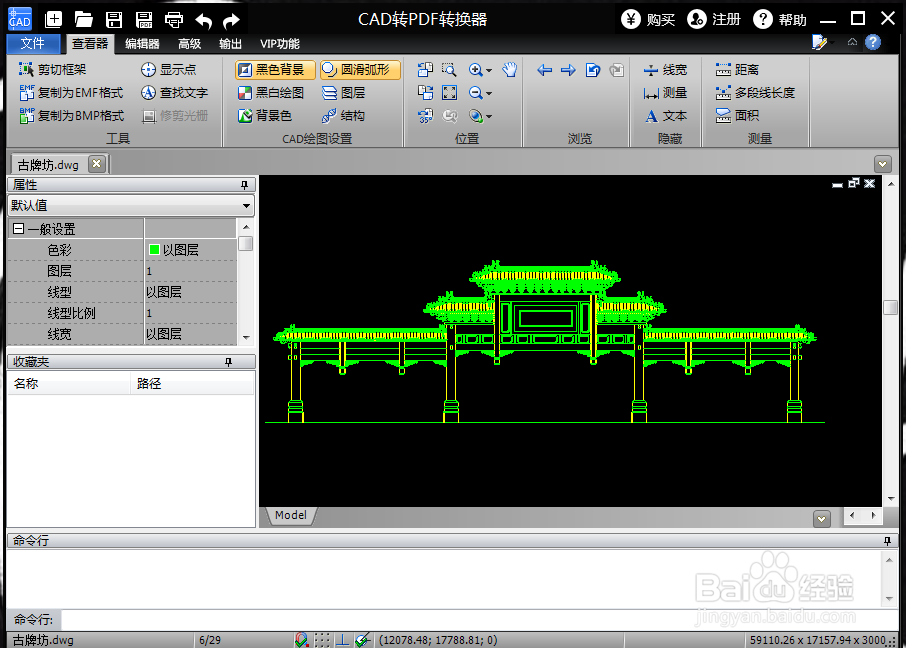Collapse the 一般设置 section
The image size is (906, 648).
18,229
